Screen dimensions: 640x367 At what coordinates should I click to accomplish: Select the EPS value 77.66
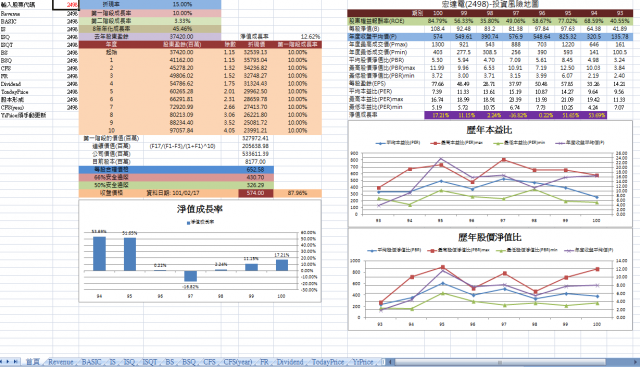(x=438, y=83)
